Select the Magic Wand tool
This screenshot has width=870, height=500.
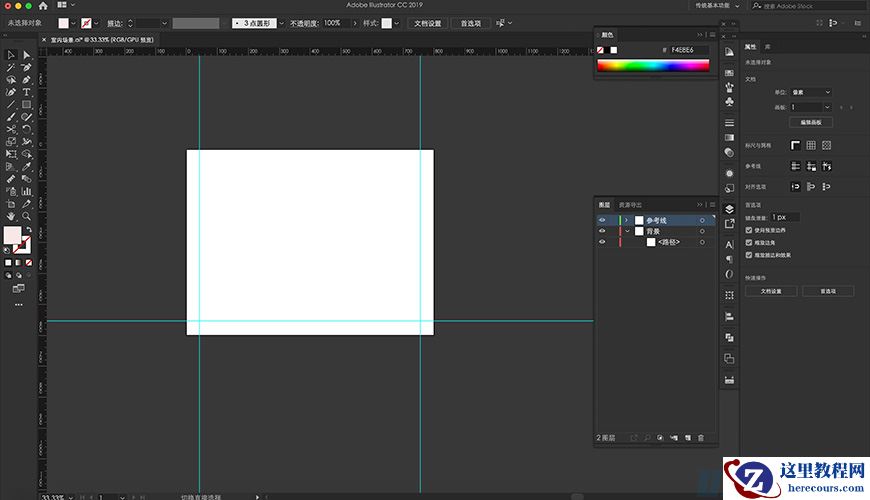point(11,67)
